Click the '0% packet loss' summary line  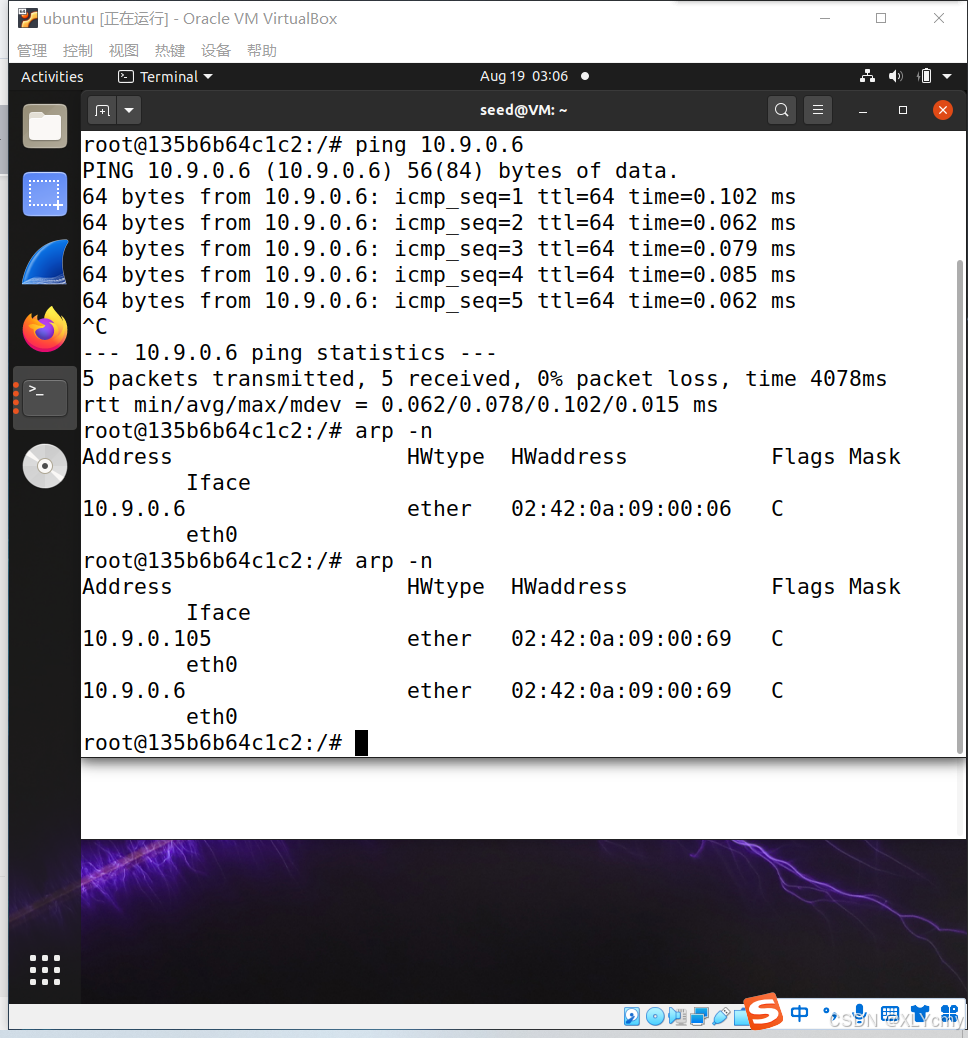[485, 379]
